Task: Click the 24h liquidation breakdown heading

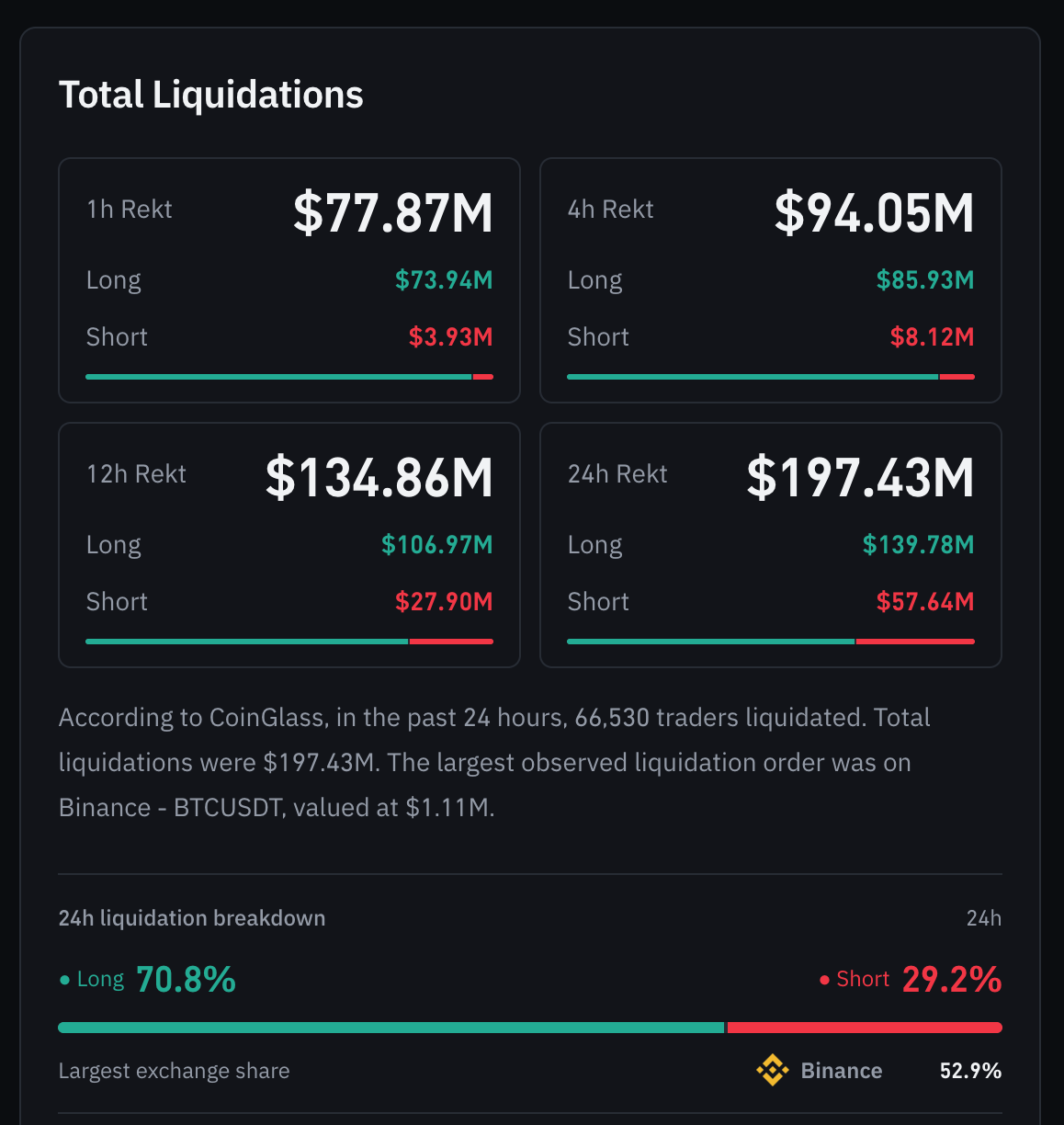Action: pyautogui.click(x=192, y=918)
